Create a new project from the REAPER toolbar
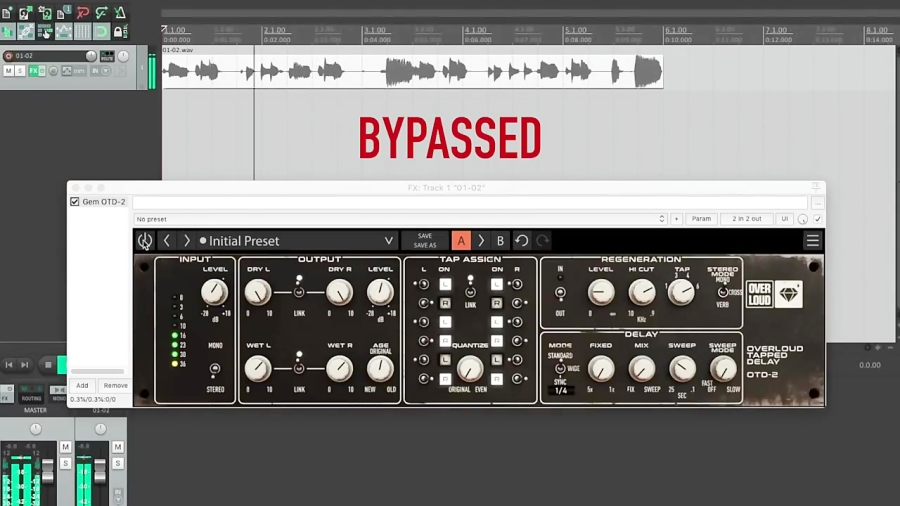Viewport: 900px width, 506px height. (7, 12)
